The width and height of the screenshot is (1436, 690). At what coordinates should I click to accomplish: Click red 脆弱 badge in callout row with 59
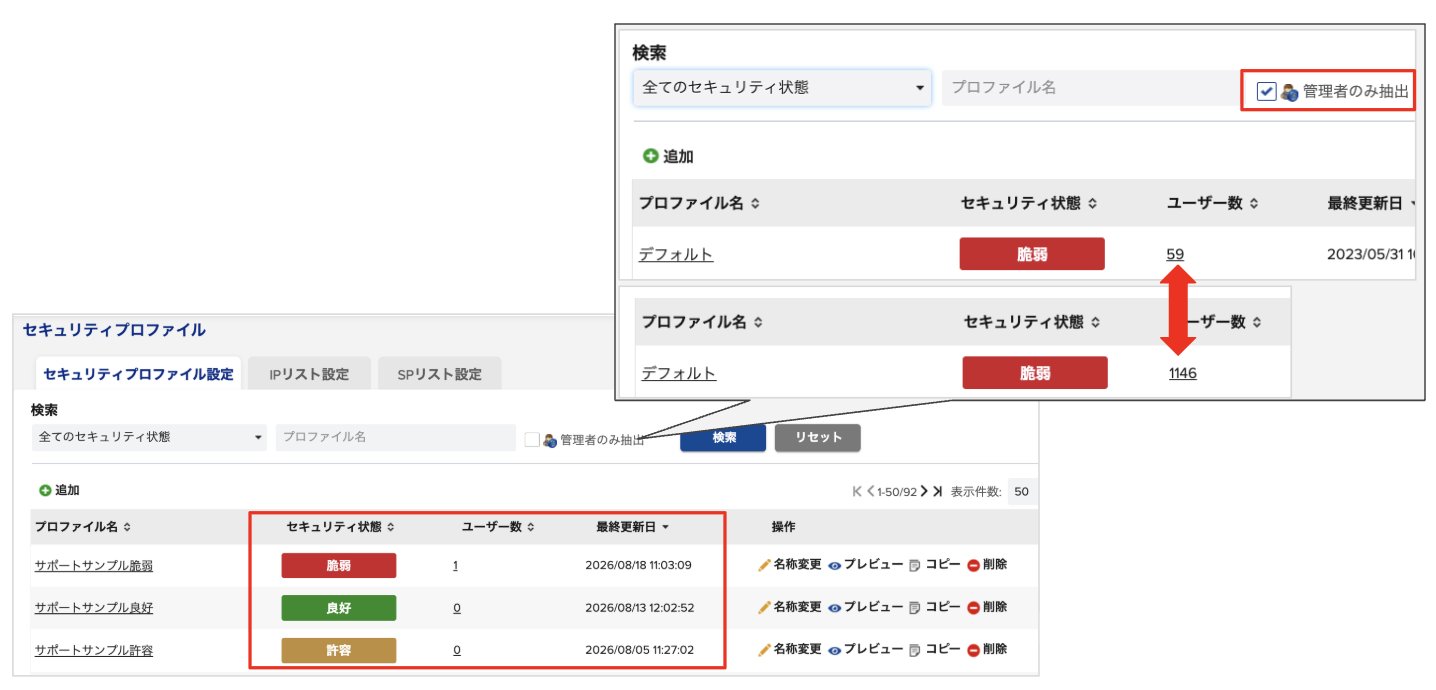tap(1032, 254)
